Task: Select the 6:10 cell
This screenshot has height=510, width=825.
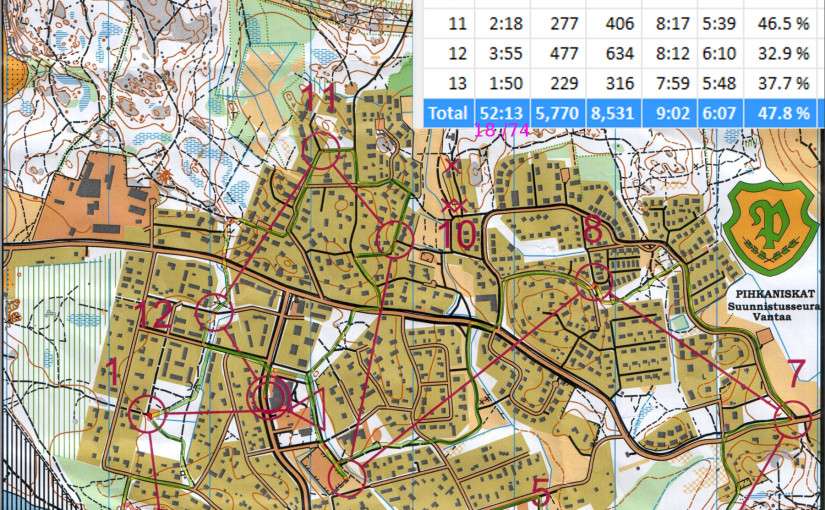Action: click(x=720, y=53)
